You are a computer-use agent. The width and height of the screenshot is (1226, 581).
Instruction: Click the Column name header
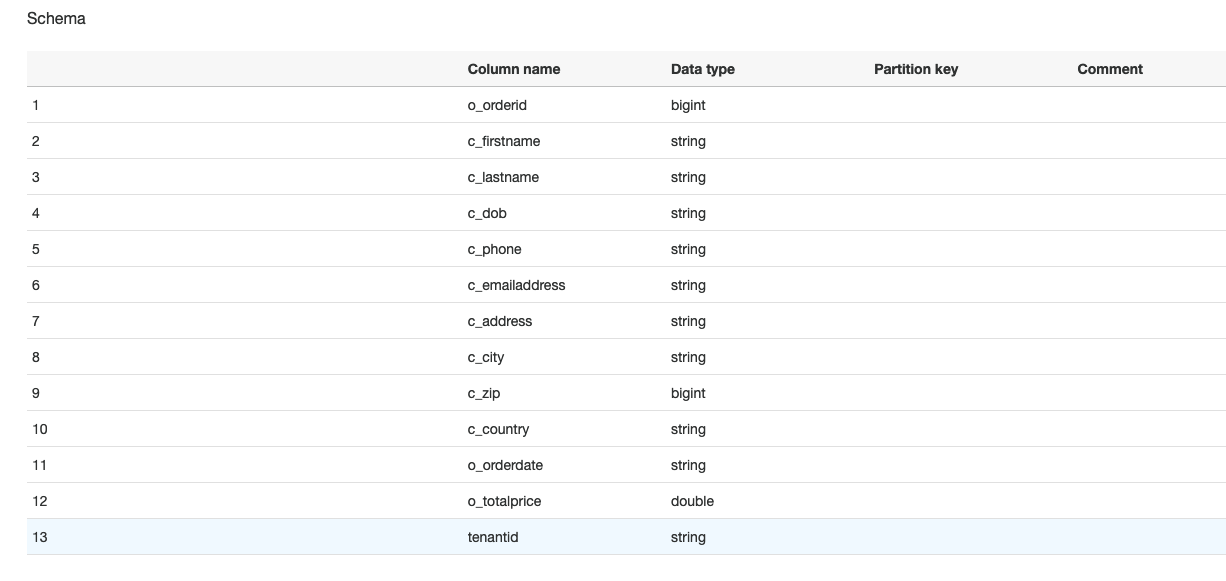tap(514, 69)
